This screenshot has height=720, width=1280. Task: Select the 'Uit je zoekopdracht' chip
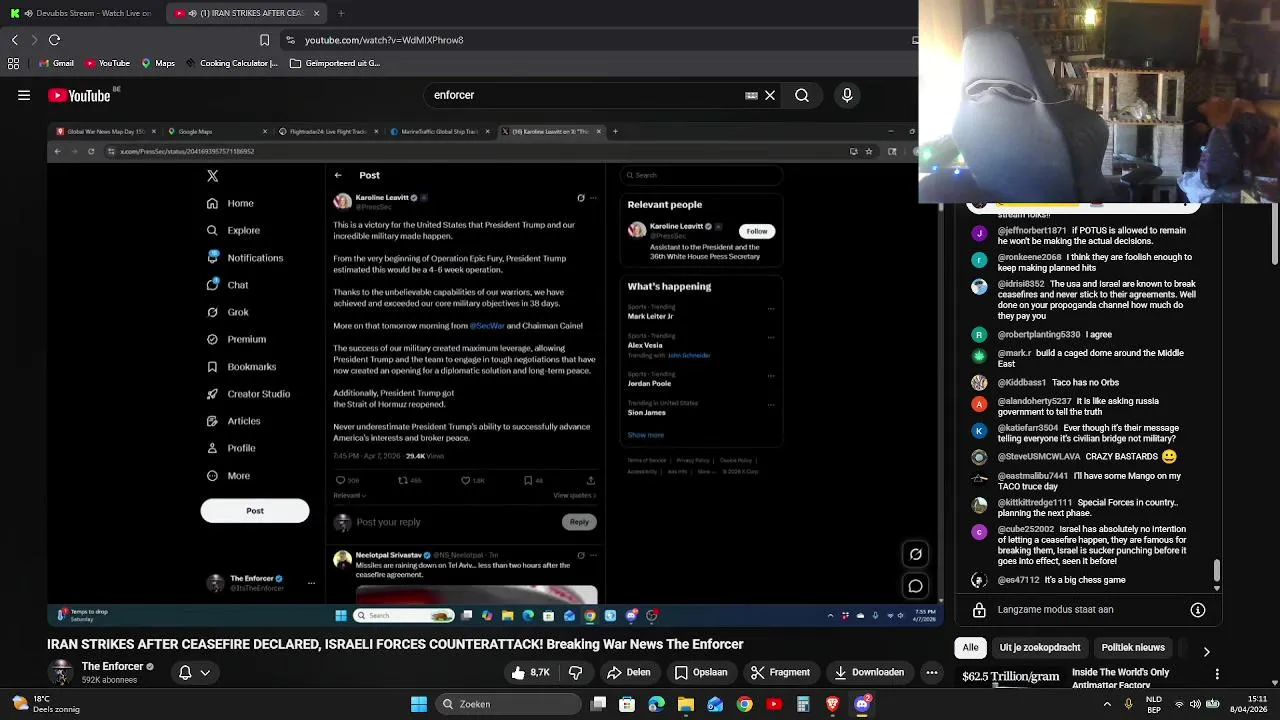[1040, 647]
